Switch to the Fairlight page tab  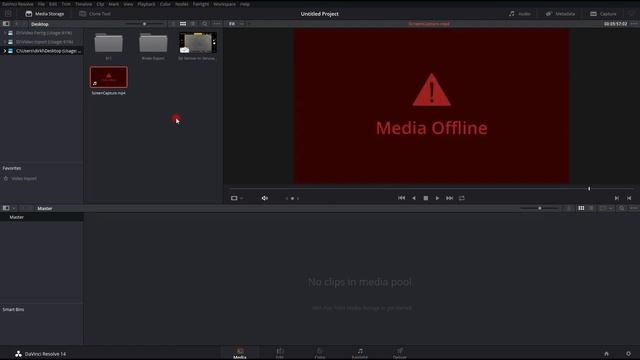click(360, 353)
